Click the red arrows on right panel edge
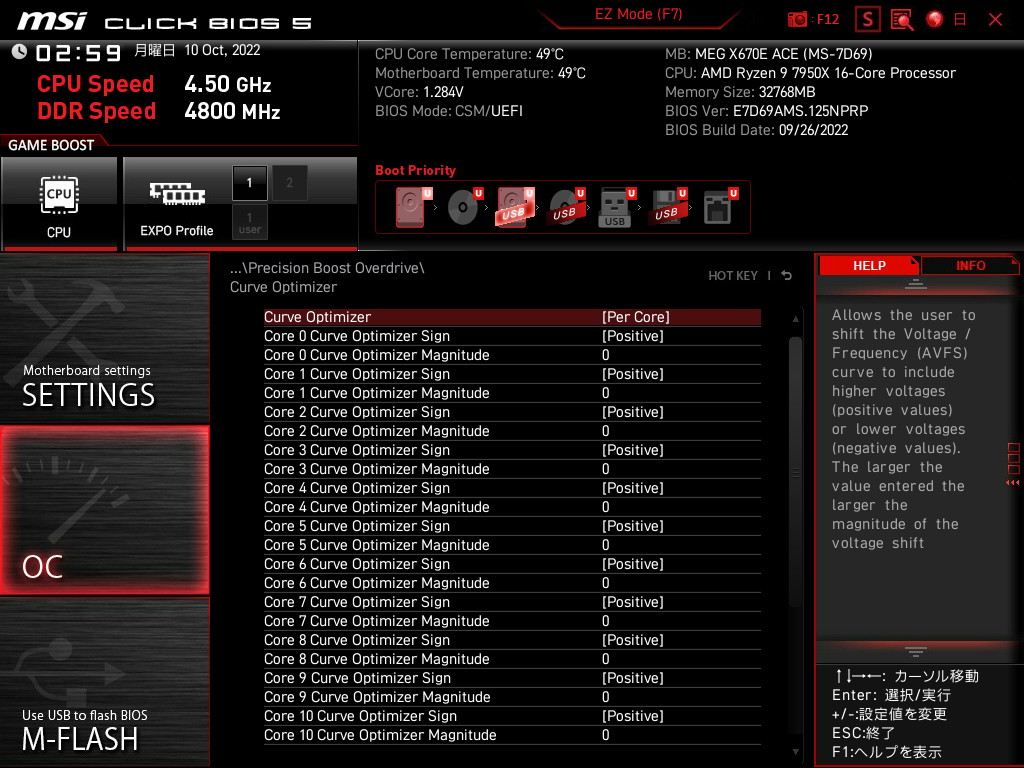Viewport: 1024px width, 768px height. pos(1013,483)
